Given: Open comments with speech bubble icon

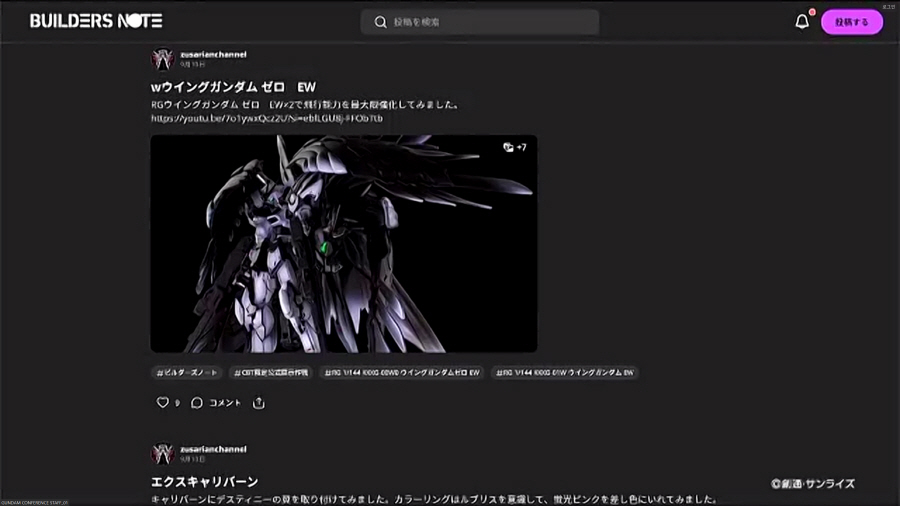Looking at the screenshot, I should (197, 403).
